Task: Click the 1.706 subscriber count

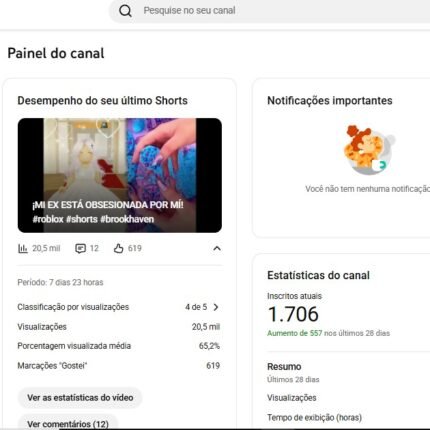Action: (x=293, y=314)
